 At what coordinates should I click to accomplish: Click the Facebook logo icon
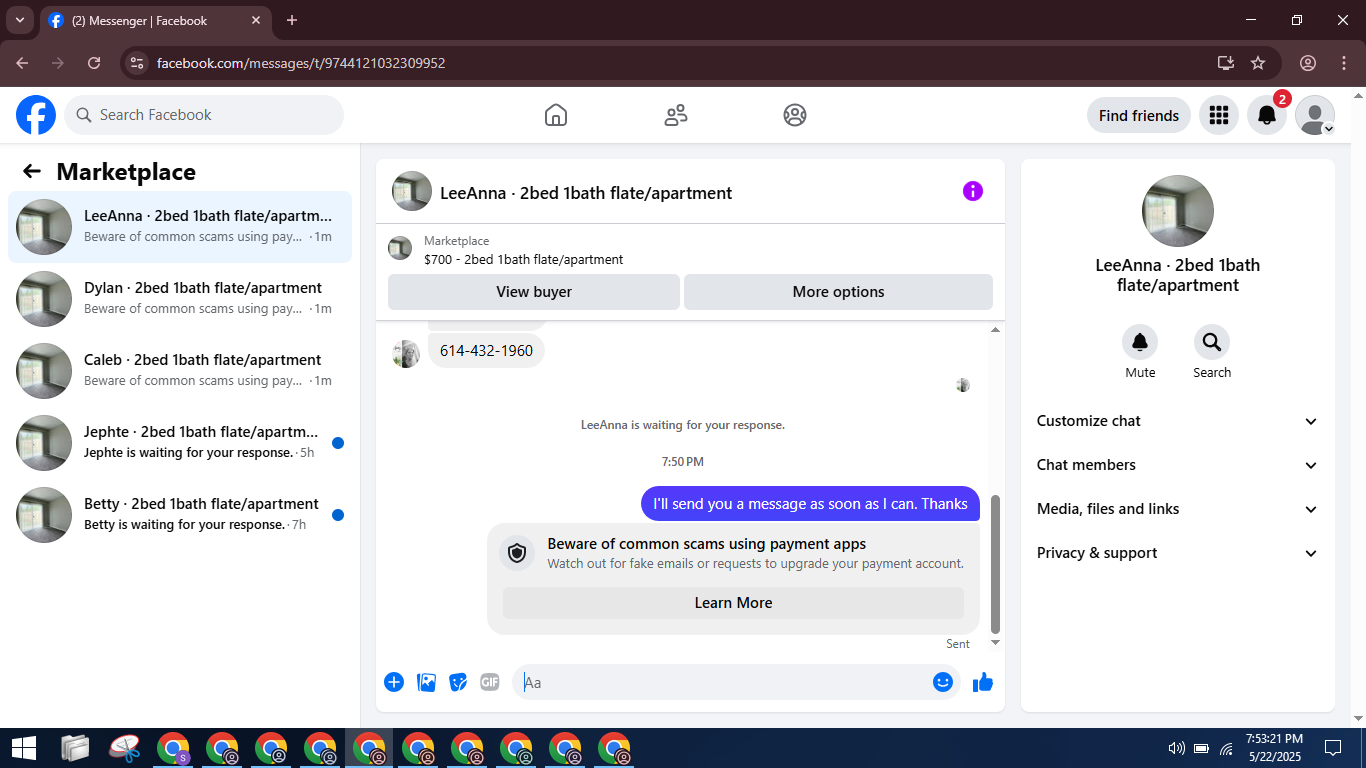(36, 115)
